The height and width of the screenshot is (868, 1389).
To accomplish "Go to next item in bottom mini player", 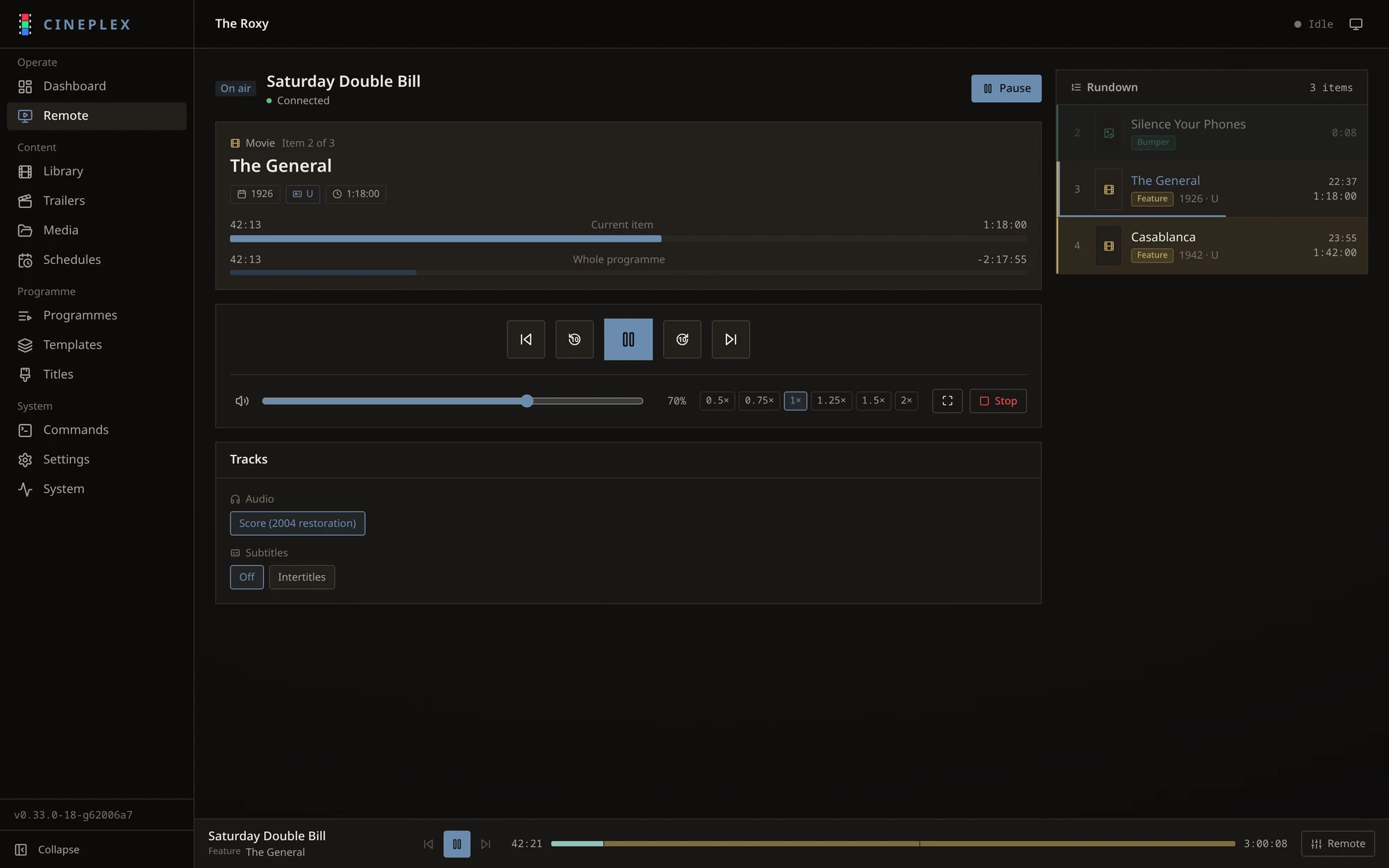I will [486, 844].
